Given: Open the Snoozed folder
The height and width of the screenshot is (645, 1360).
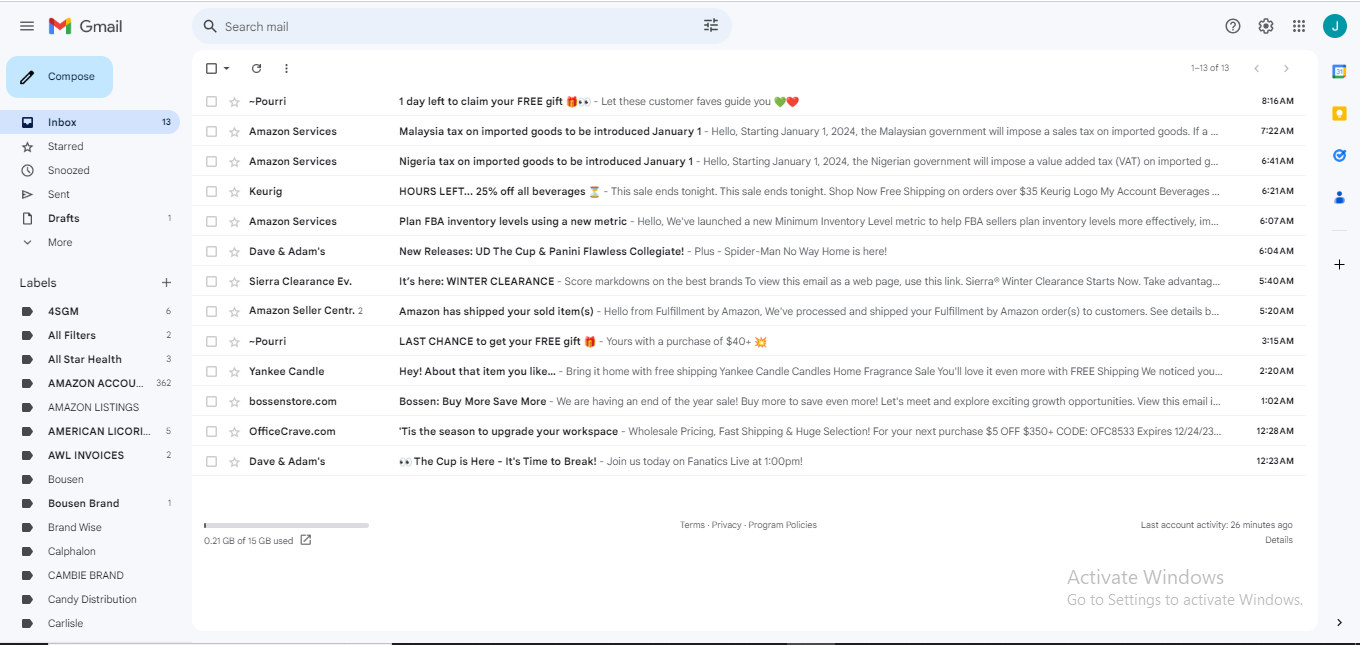Looking at the screenshot, I should (x=90, y=170).
